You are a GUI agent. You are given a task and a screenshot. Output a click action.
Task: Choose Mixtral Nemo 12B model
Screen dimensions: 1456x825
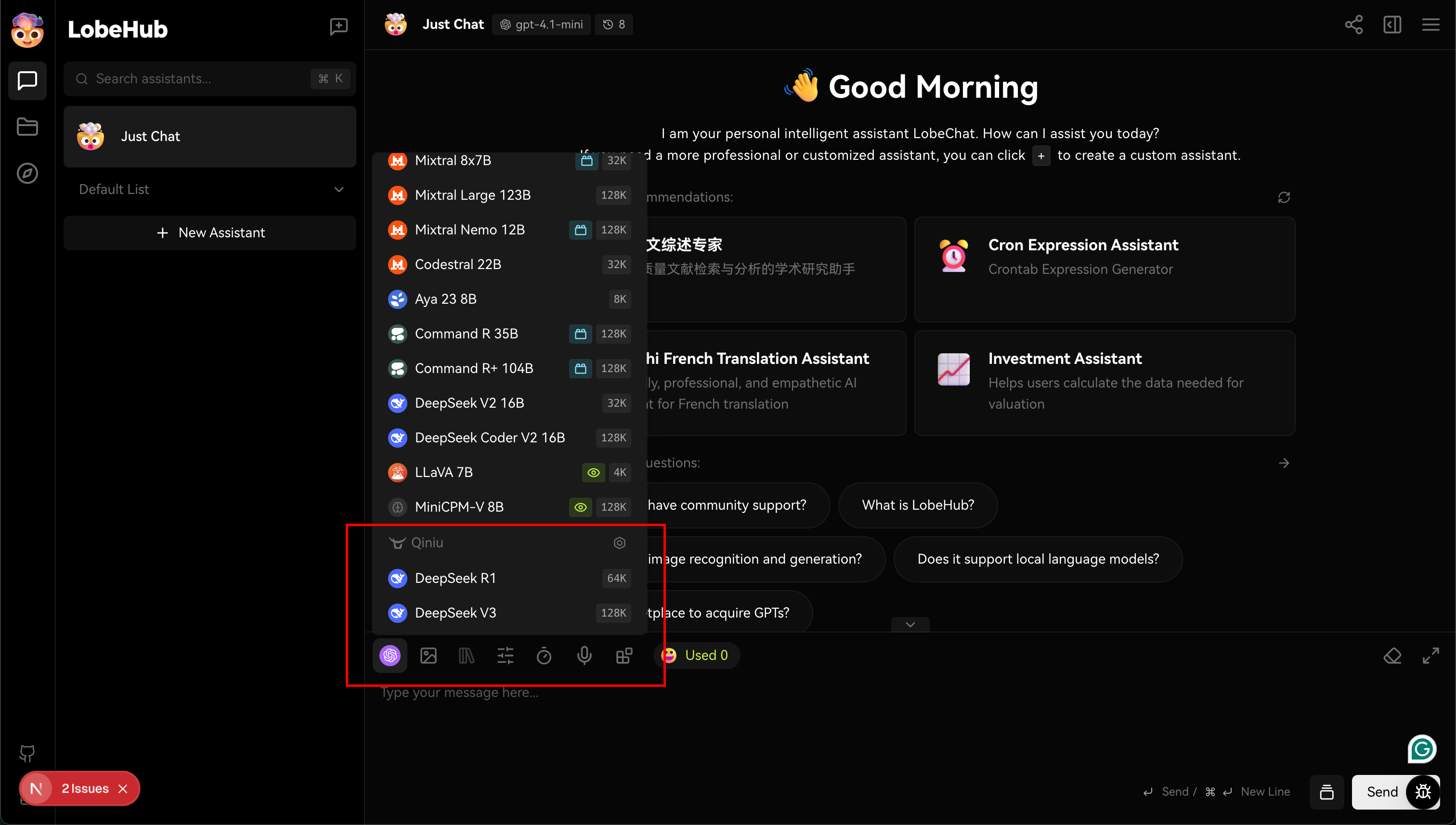[x=509, y=230]
